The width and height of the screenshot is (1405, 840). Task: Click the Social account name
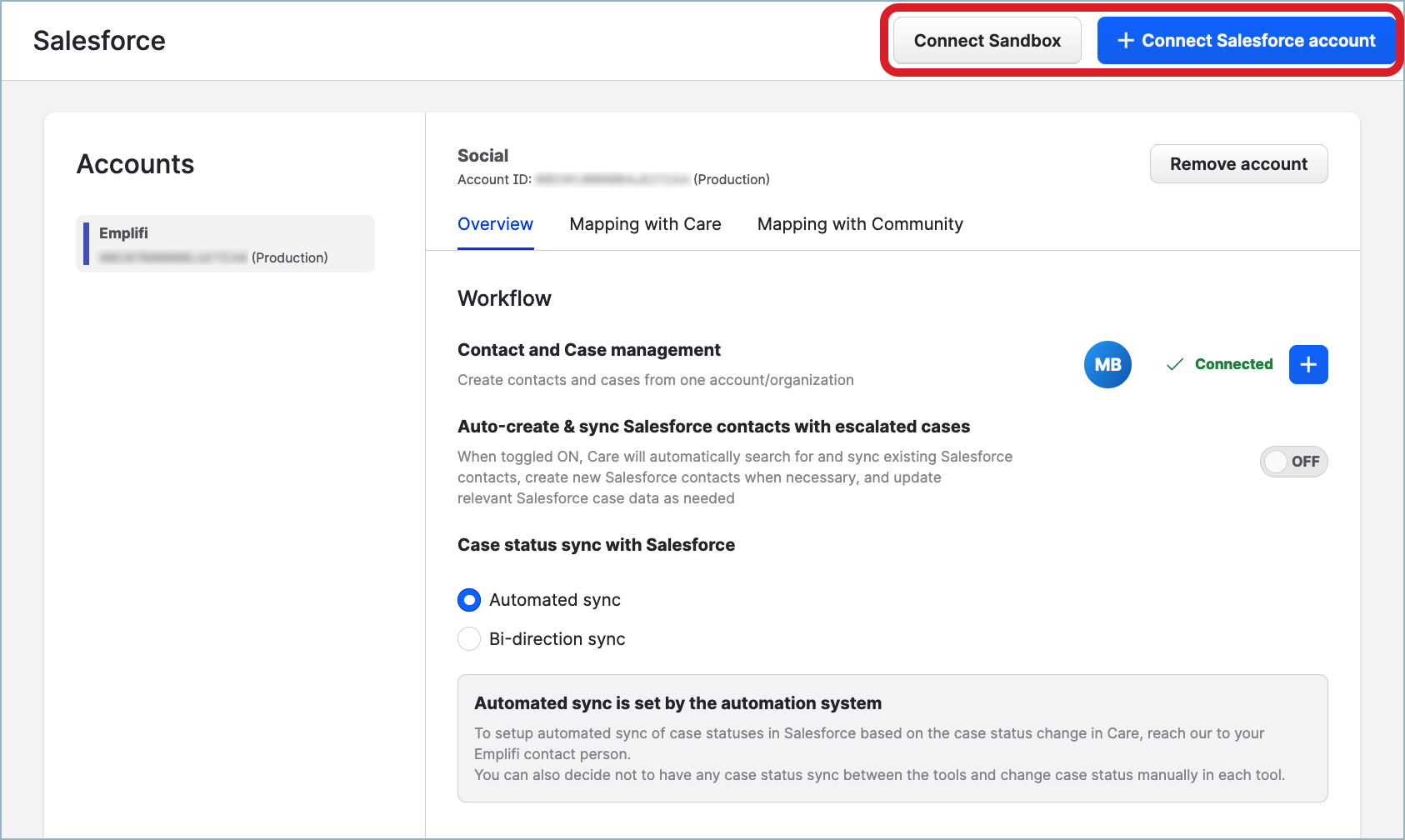tap(482, 156)
